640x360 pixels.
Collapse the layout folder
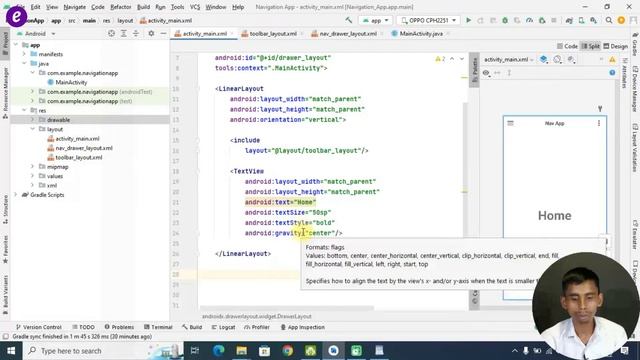point(32,129)
